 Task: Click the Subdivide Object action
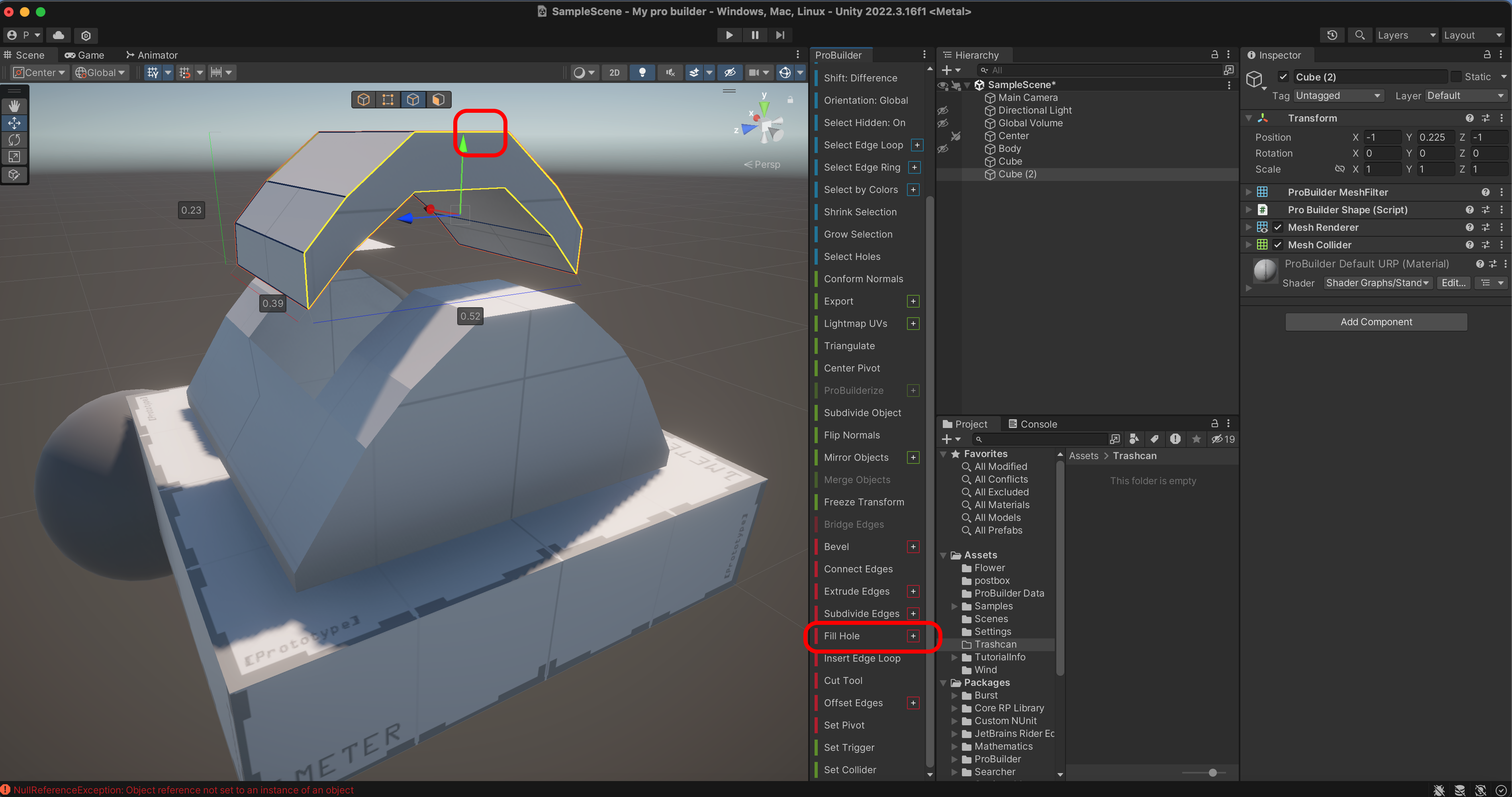(x=862, y=412)
